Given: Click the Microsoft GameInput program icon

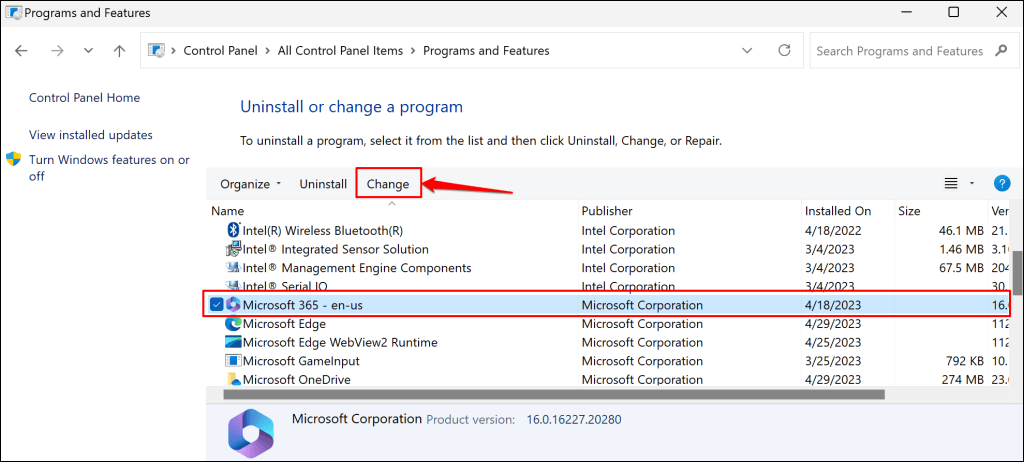Looking at the screenshot, I should (x=233, y=361).
